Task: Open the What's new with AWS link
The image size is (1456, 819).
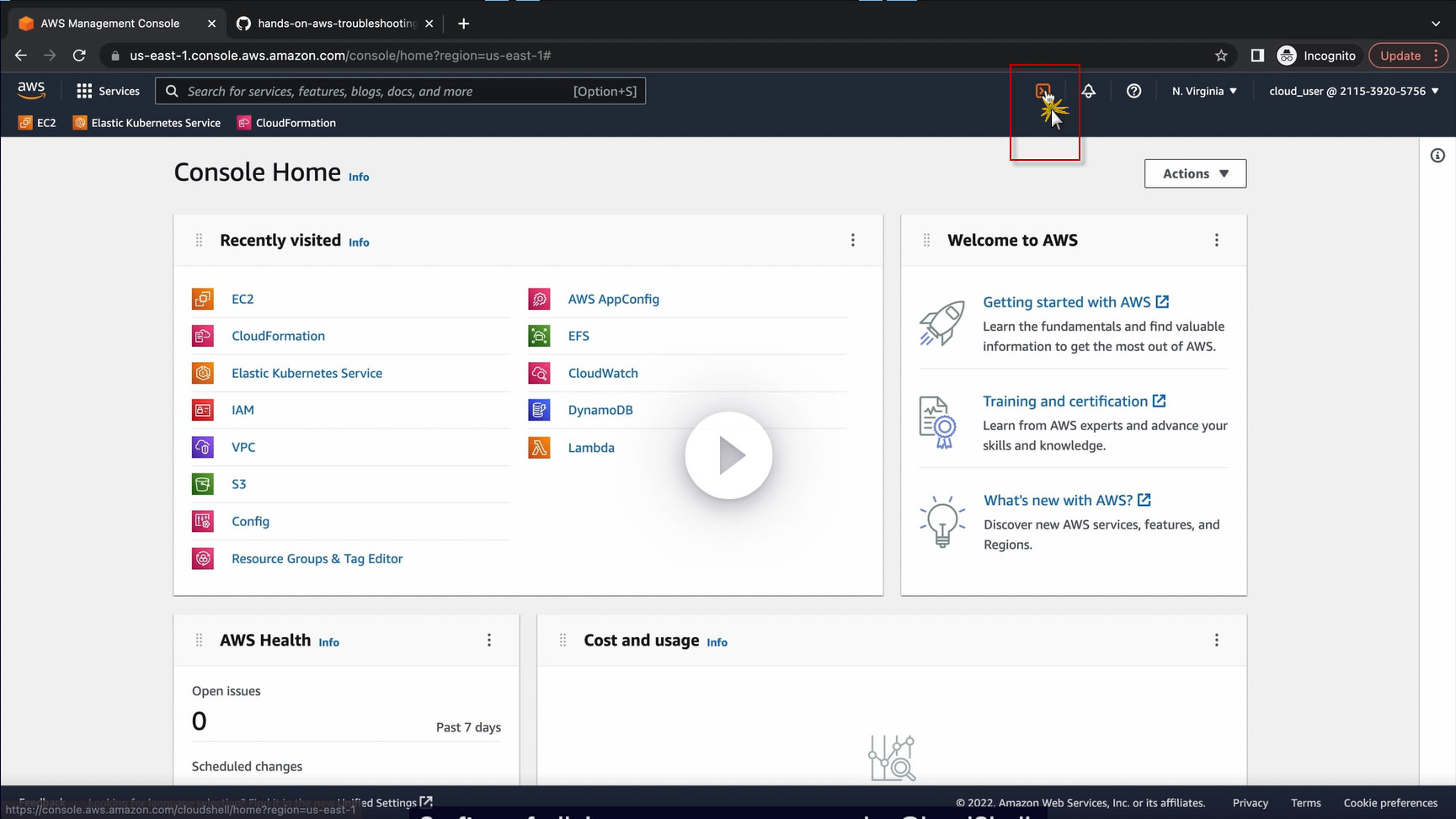Action: (1067, 500)
